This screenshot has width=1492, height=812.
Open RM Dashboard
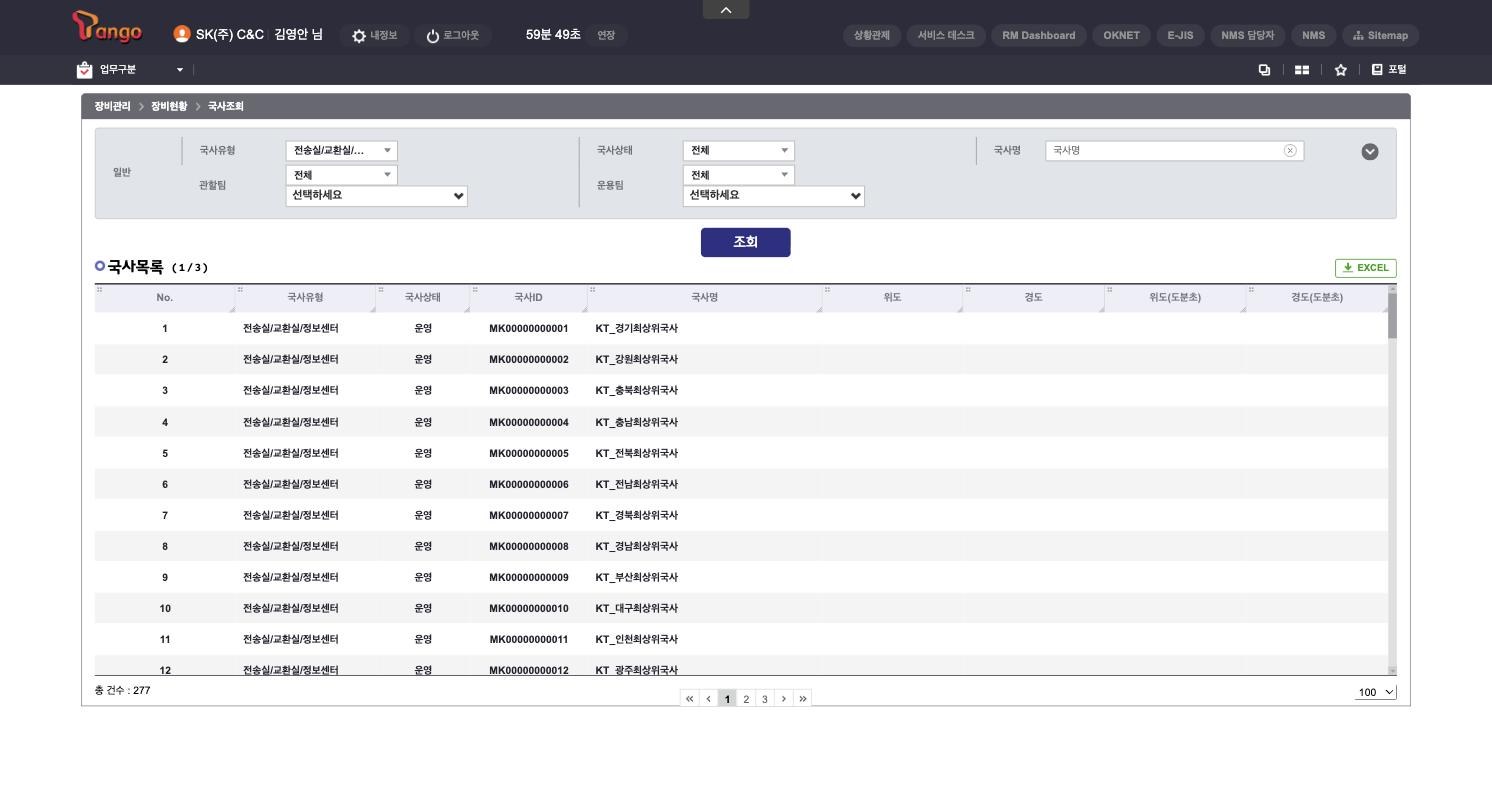point(1038,36)
